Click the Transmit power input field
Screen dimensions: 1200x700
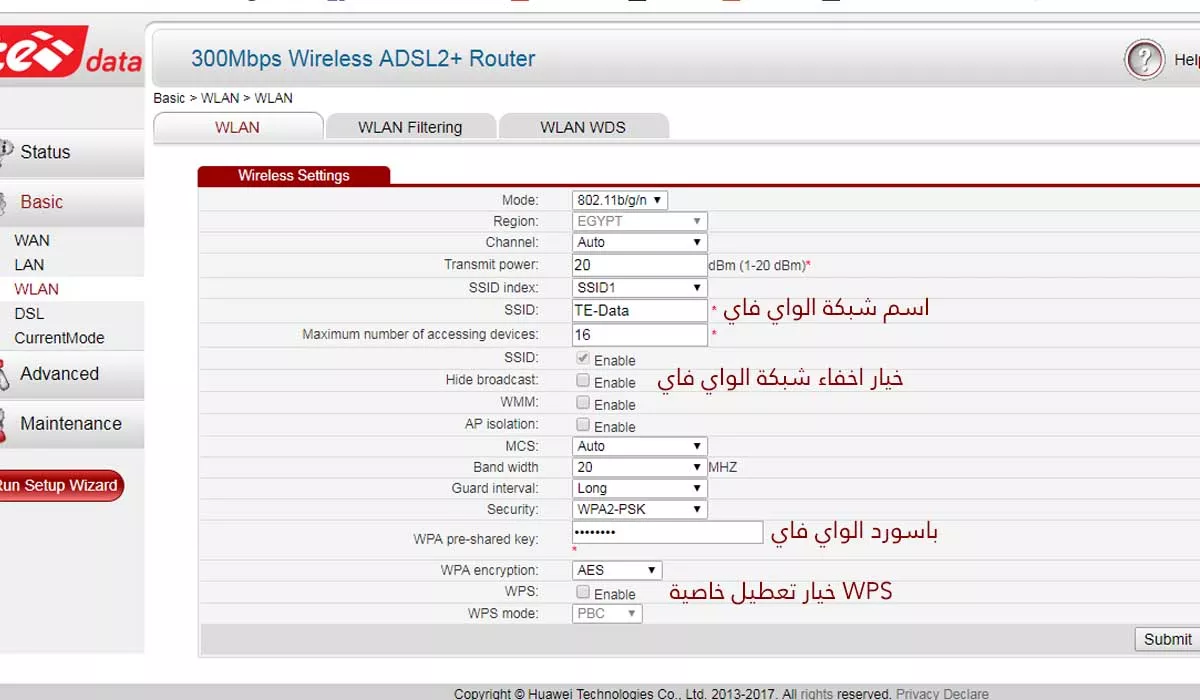click(x=640, y=265)
